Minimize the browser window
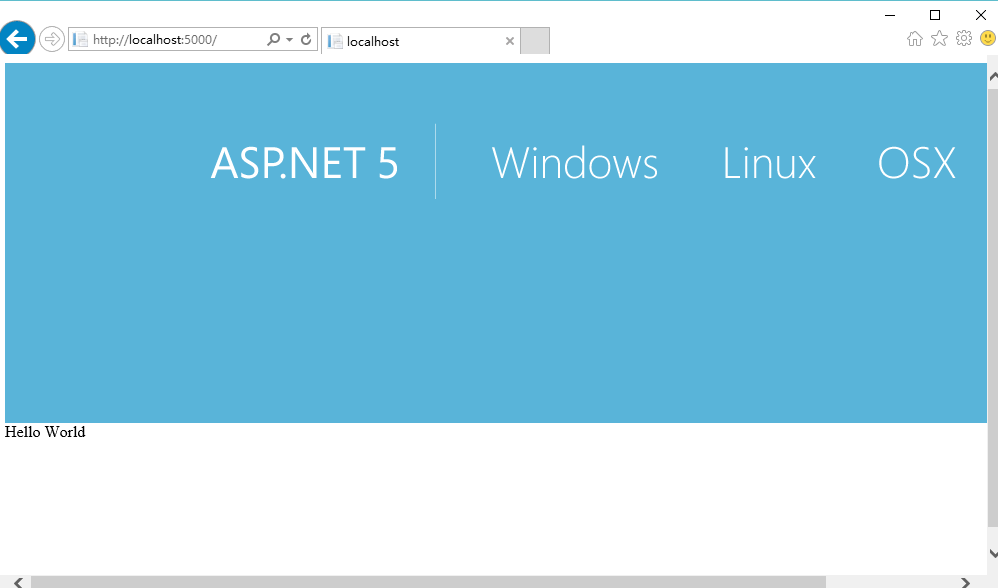 coord(890,15)
